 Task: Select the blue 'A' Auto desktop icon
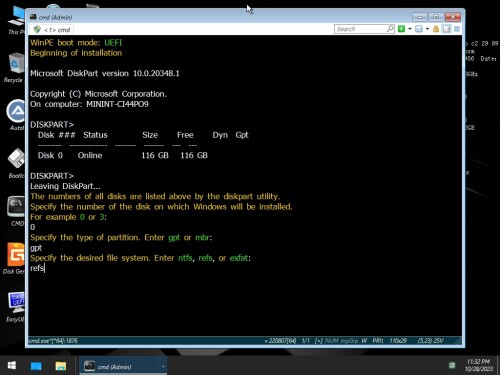point(16,115)
